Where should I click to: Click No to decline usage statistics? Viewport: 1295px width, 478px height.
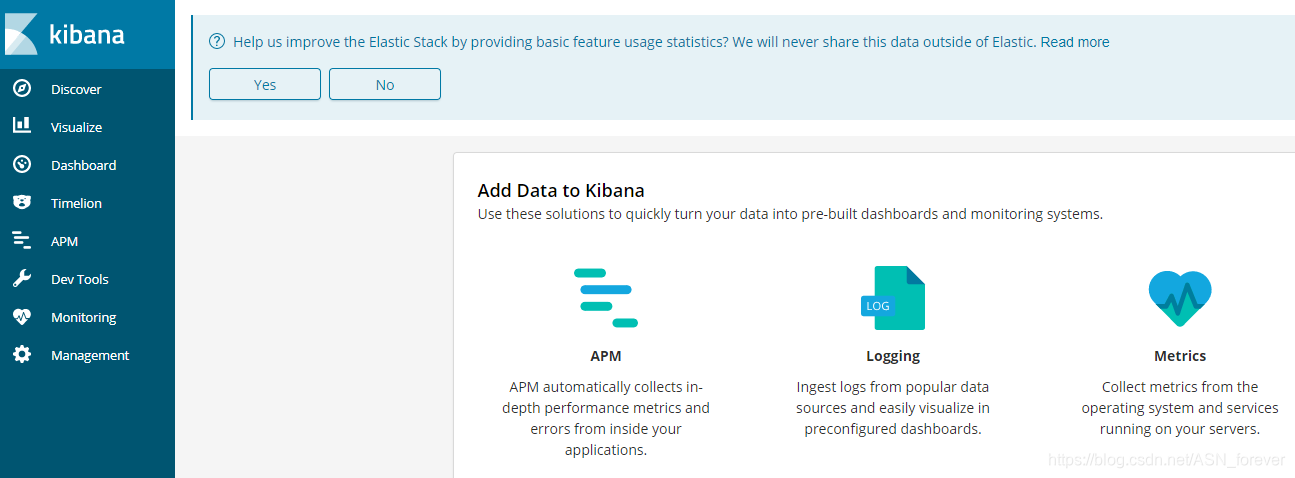(385, 84)
